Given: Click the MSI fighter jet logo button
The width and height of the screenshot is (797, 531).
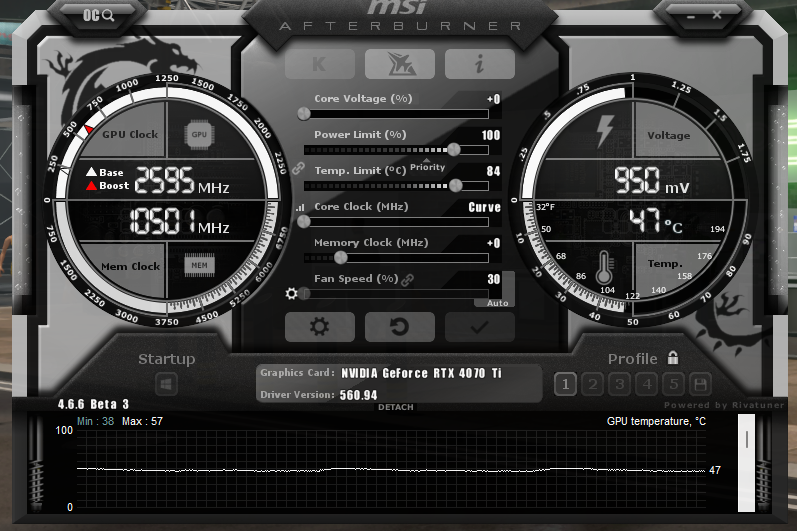Looking at the screenshot, I should pos(400,64).
